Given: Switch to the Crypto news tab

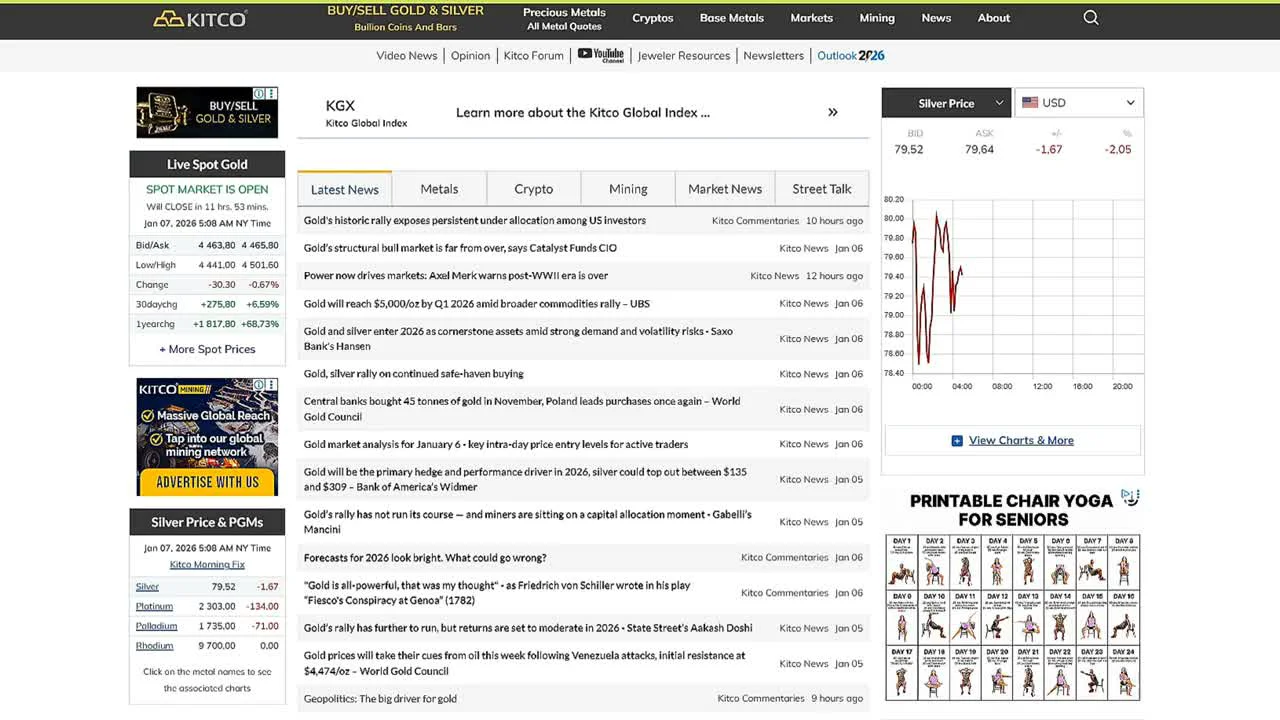Looking at the screenshot, I should 533,189.
